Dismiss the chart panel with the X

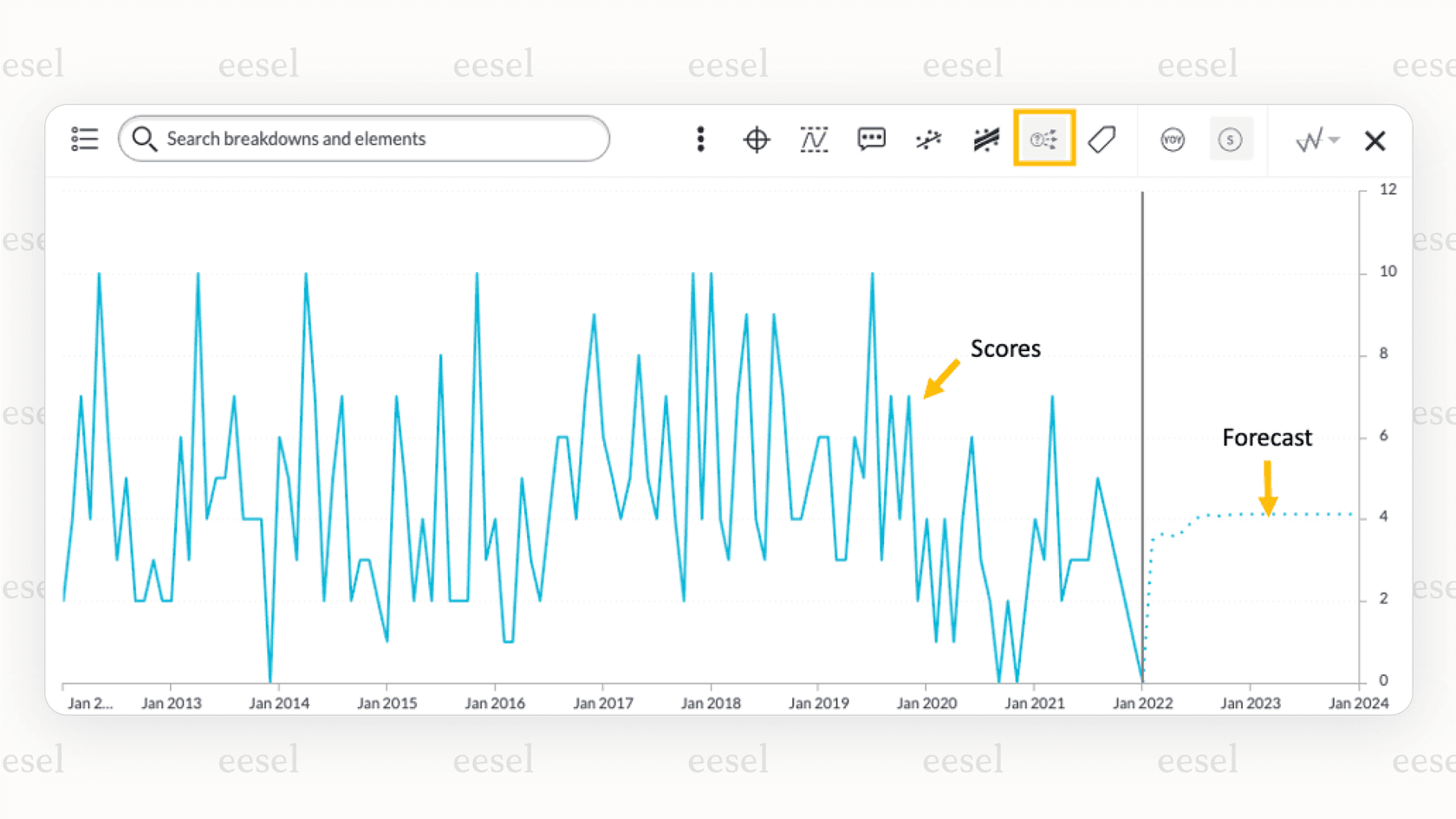coord(1375,140)
